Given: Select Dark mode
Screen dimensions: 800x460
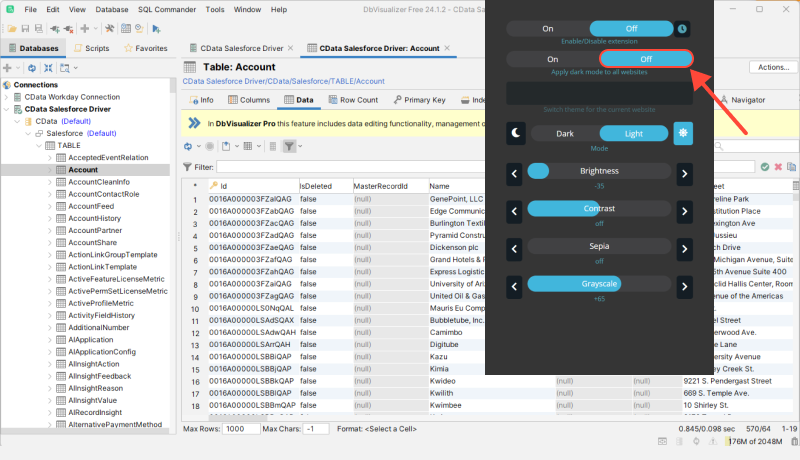Looking at the screenshot, I should pos(565,134).
